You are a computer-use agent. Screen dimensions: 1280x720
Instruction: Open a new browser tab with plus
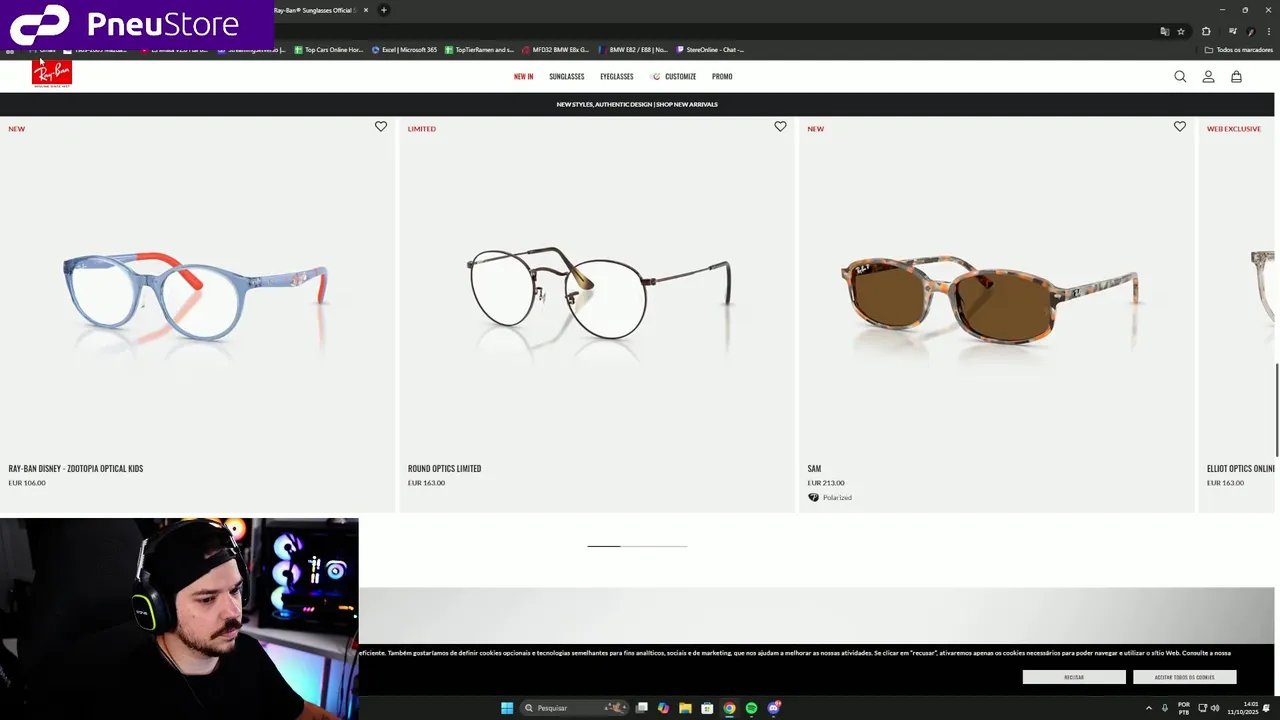coord(383,10)
